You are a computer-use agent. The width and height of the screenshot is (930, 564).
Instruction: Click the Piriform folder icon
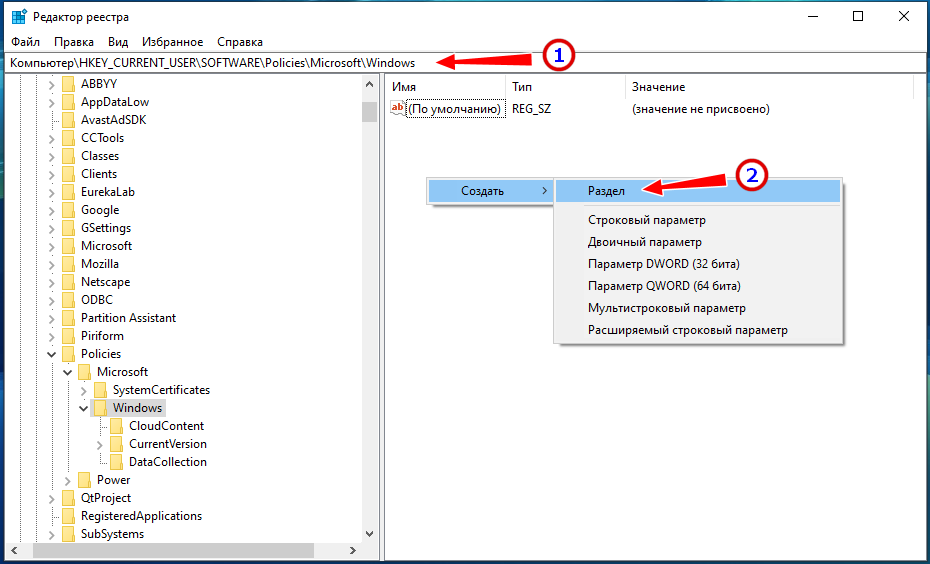68,336
